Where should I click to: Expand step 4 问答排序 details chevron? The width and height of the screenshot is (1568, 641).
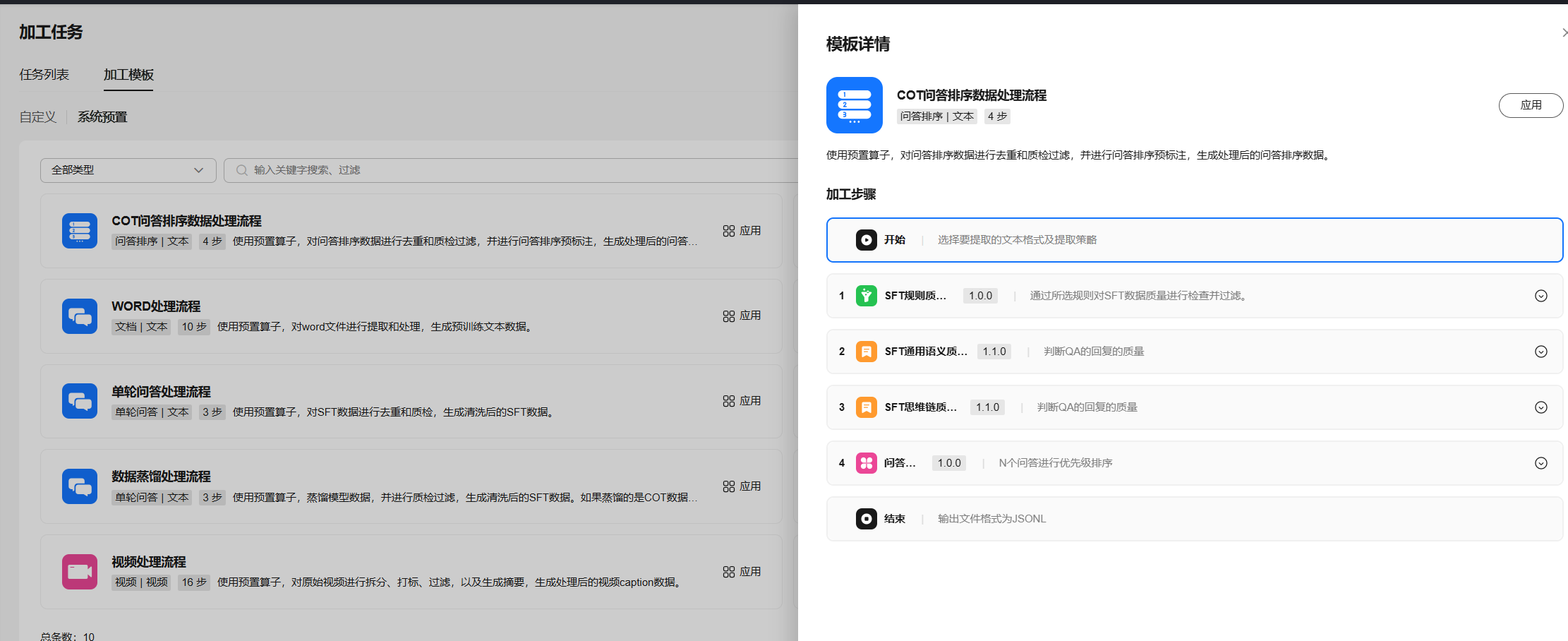pyautogui.click(x=1540, y=463)
